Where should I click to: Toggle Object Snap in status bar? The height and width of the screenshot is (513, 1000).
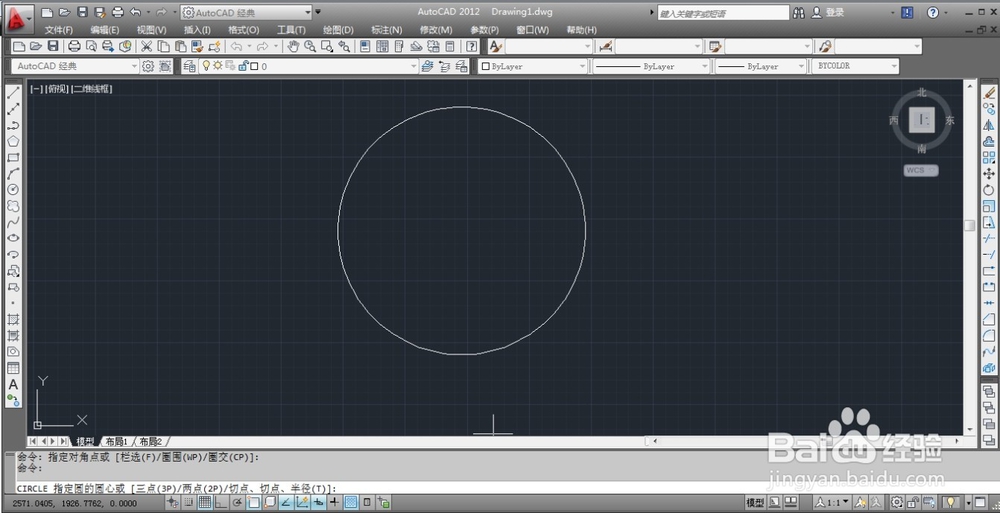(x=254, y=503)
